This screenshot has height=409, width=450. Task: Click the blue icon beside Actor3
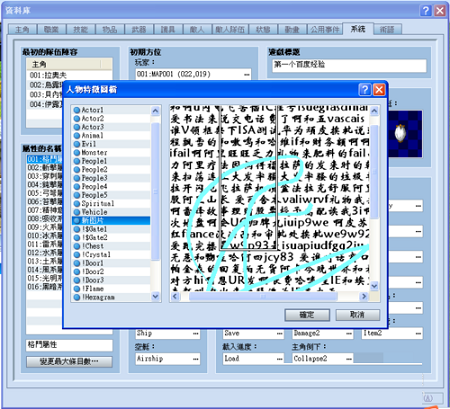[x=77, y=127]
